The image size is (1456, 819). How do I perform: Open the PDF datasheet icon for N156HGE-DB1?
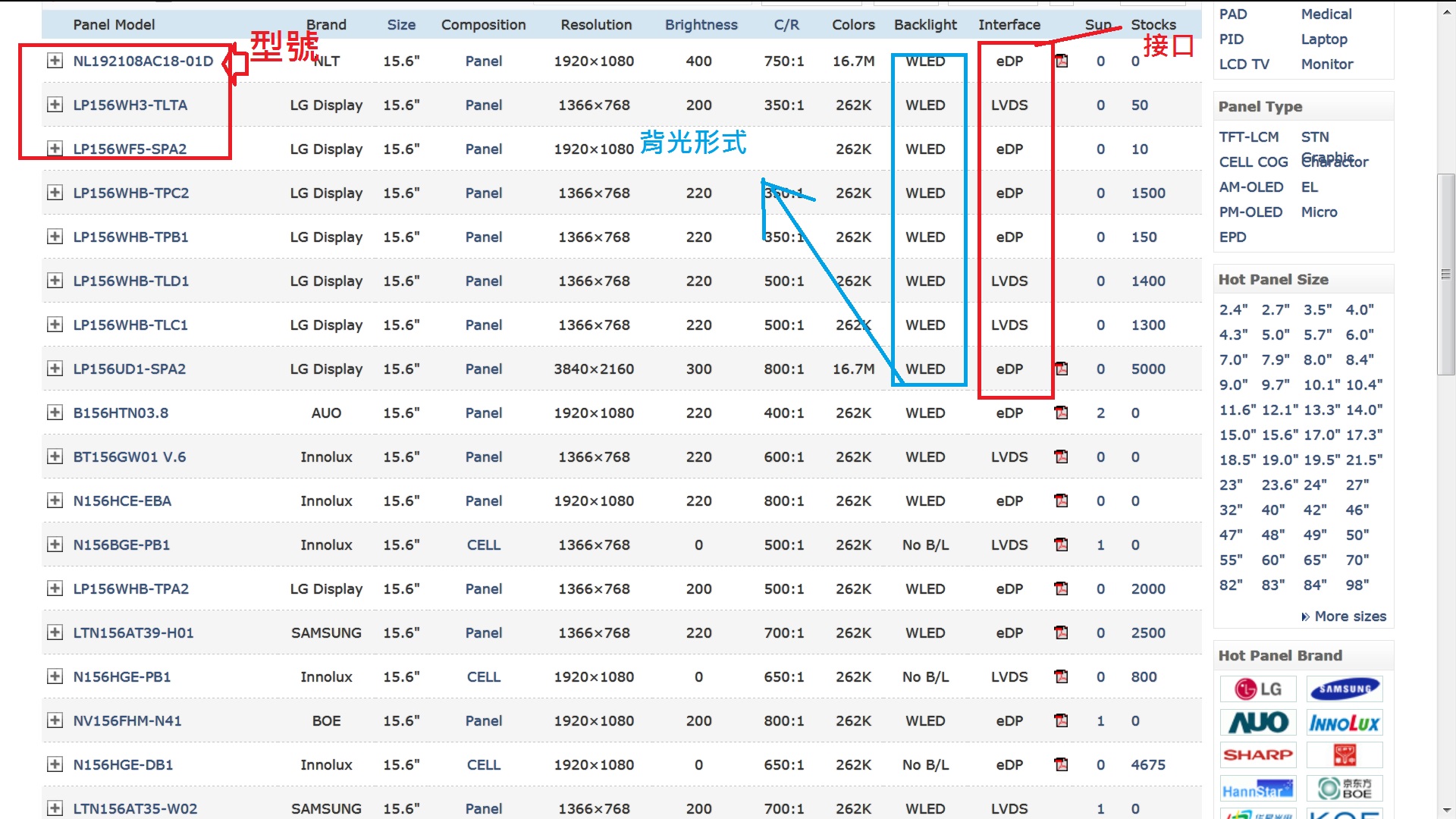(x=1062, y=765)
